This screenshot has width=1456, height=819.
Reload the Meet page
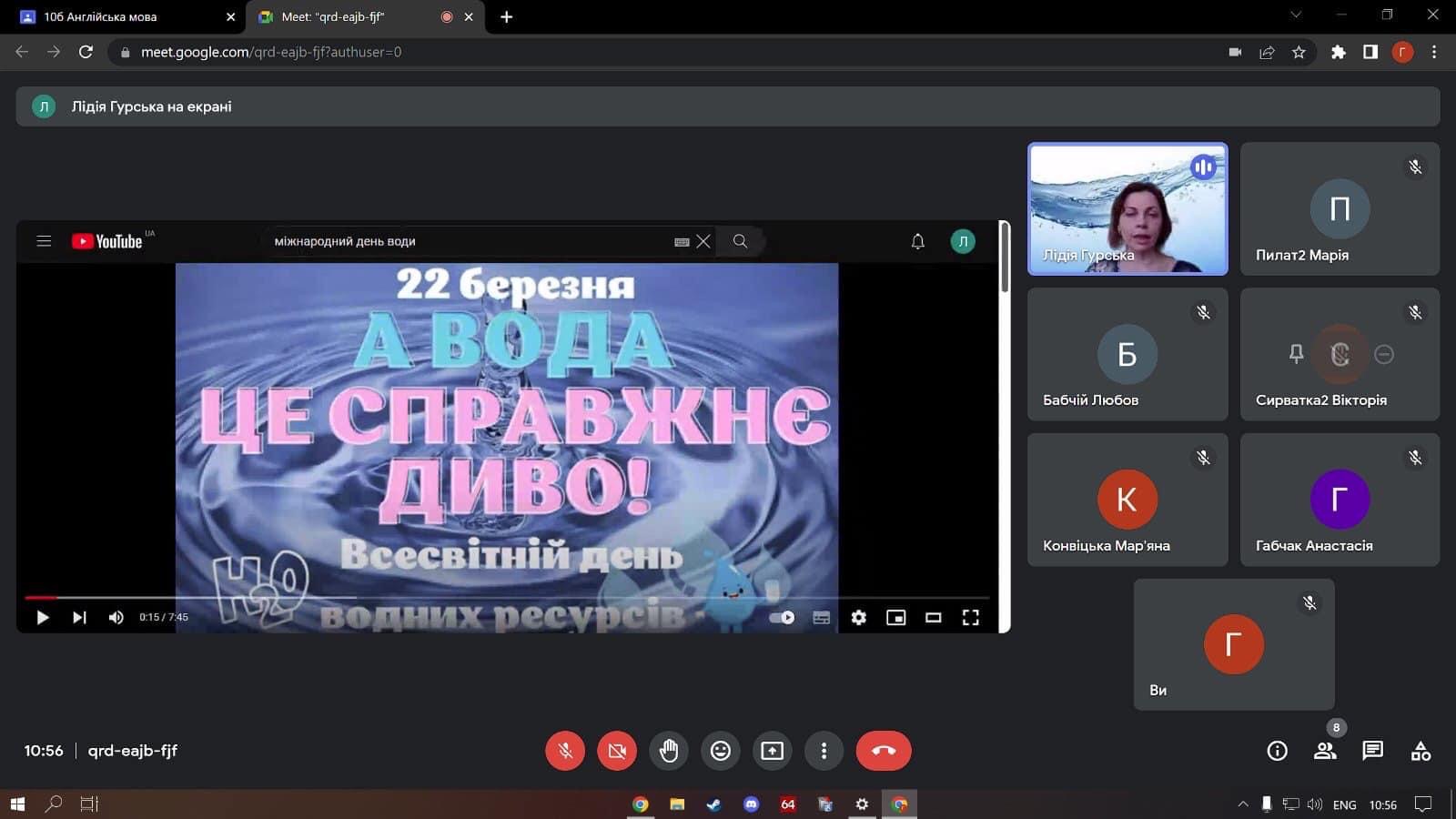(x=86, y=52)
